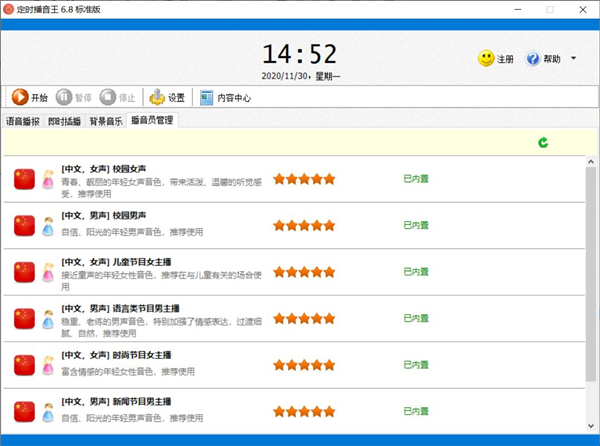Click the China flag icon for 语言类节目男主播
Viewport: 600px width, 446px height.
pyautogui.click(x=24, y=319)
